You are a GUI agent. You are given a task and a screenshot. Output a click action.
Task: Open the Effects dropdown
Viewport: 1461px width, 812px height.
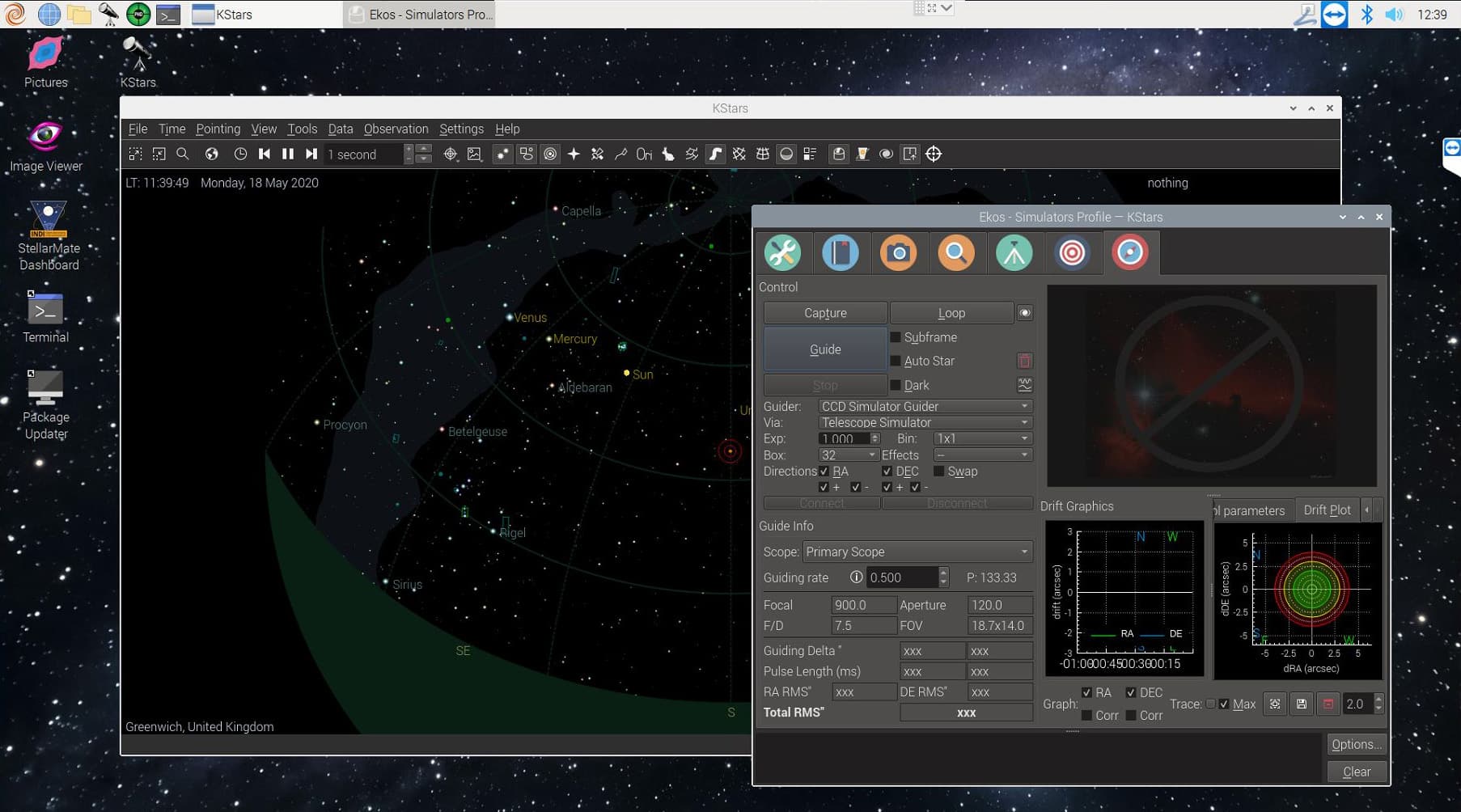tap(983, 455)
